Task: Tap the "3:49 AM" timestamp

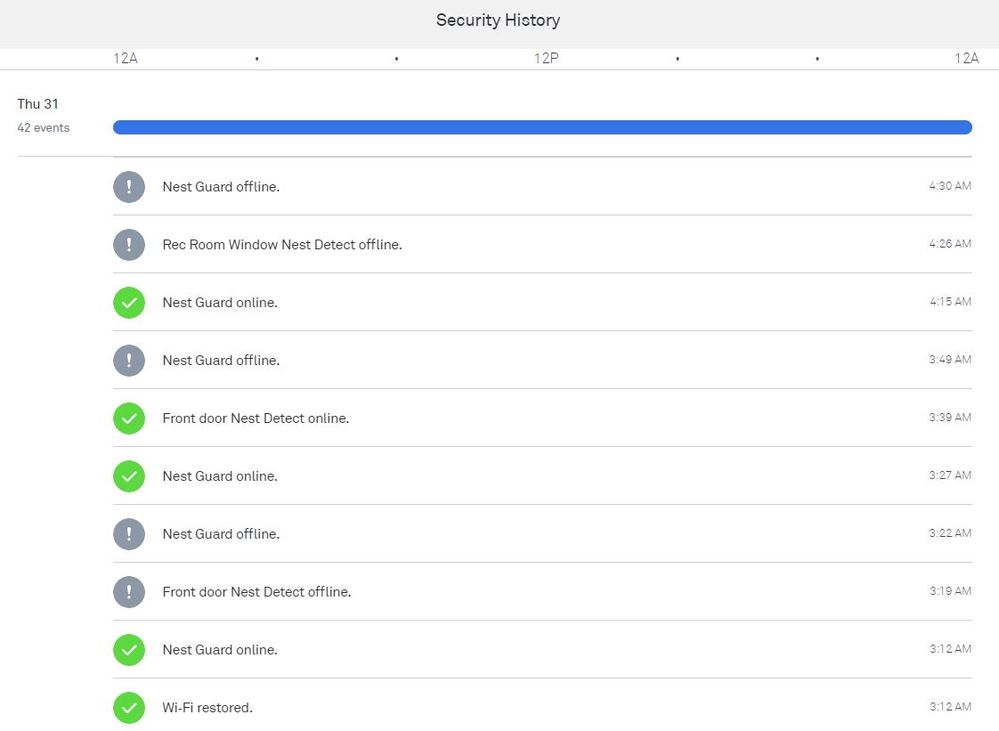Action: tap(950, 360)
